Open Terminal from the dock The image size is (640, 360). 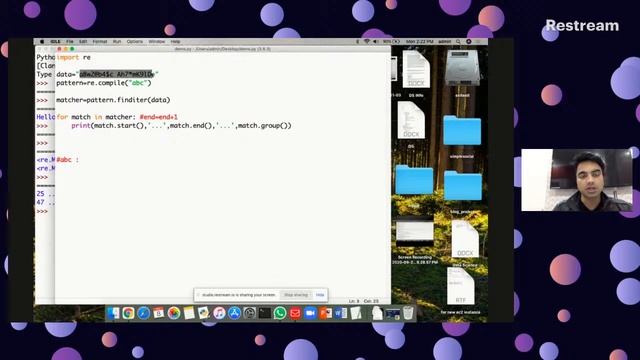click(264, 313)
